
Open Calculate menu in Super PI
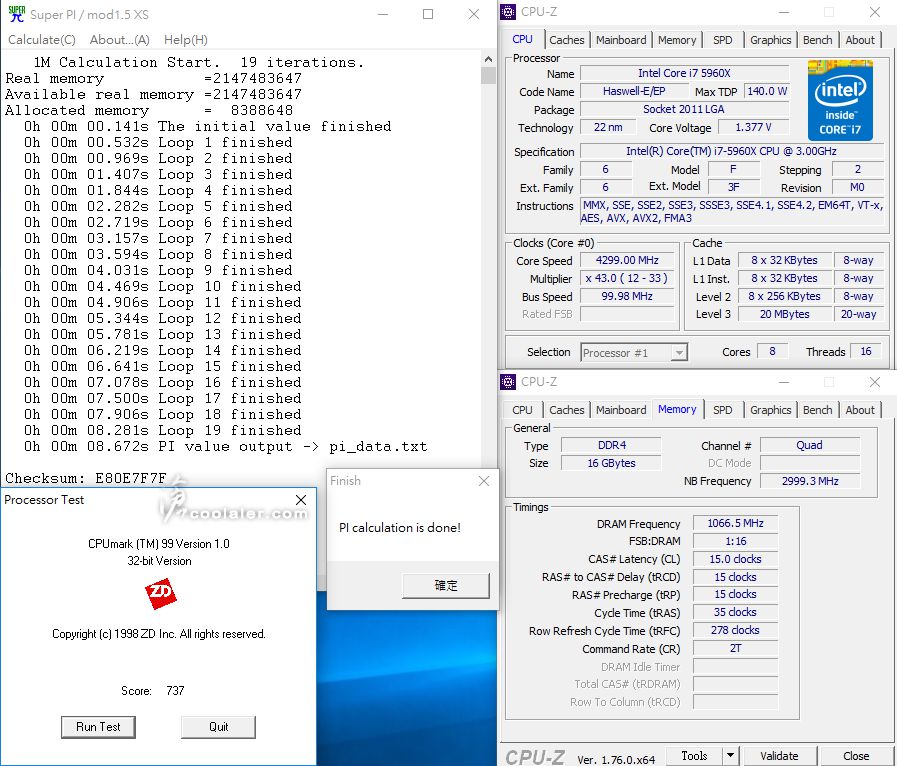click(x=42, y=39)
